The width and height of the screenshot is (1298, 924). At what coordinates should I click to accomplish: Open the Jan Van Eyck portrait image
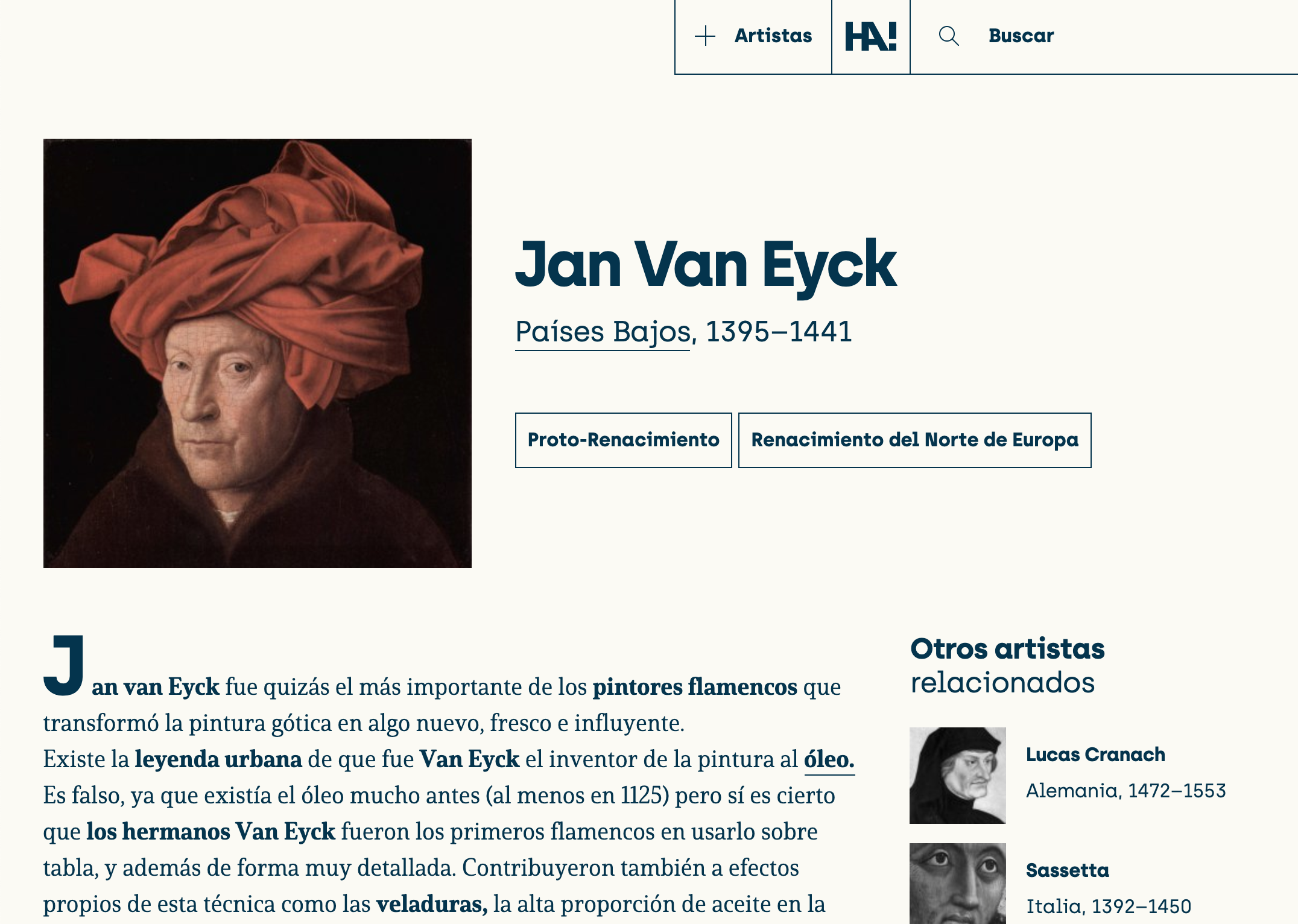(258, 353)
